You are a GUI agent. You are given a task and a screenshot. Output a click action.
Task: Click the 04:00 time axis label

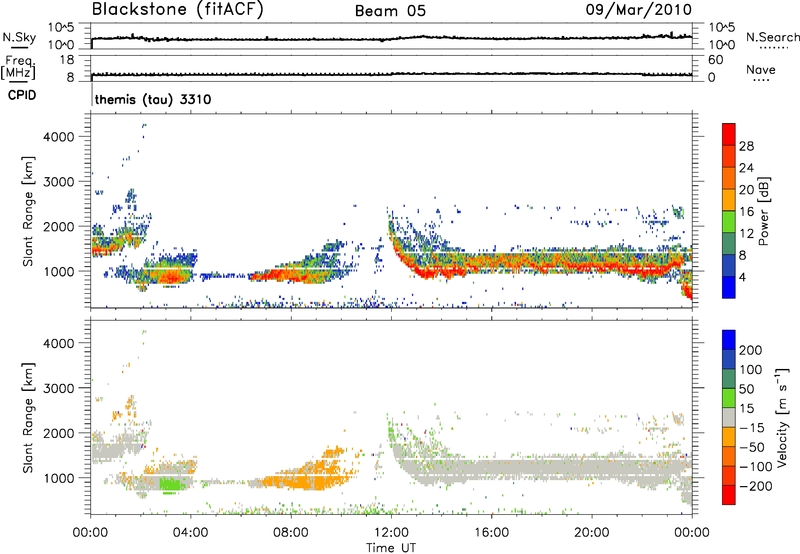click(x=190, y=533)
